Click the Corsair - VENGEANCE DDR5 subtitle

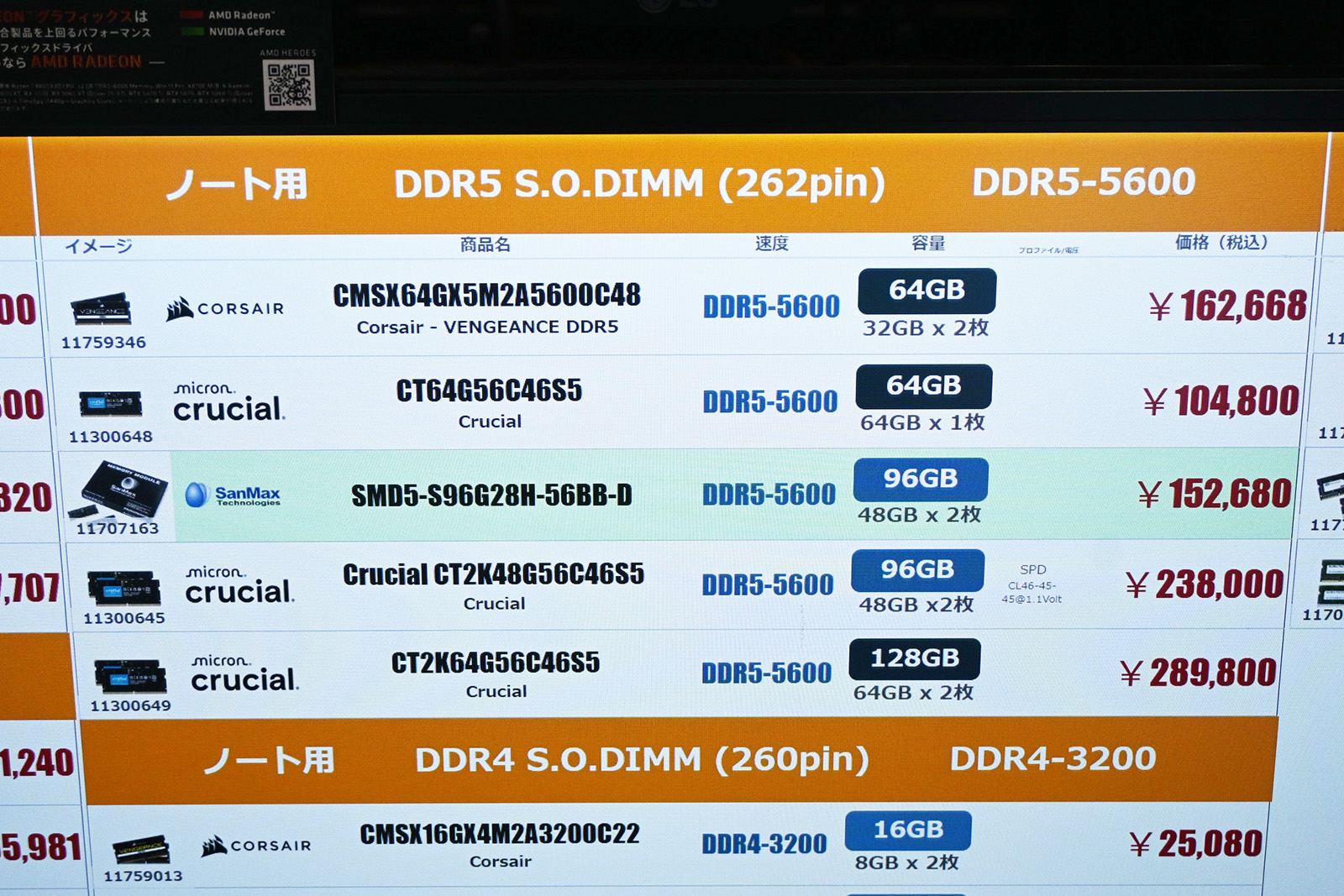pos(487,327)
